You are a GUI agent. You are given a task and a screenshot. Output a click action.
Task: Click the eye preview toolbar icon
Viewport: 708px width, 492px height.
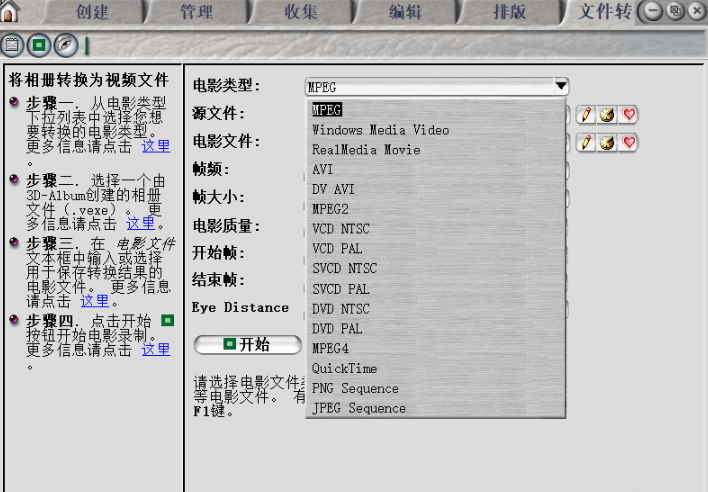(66, 45)
